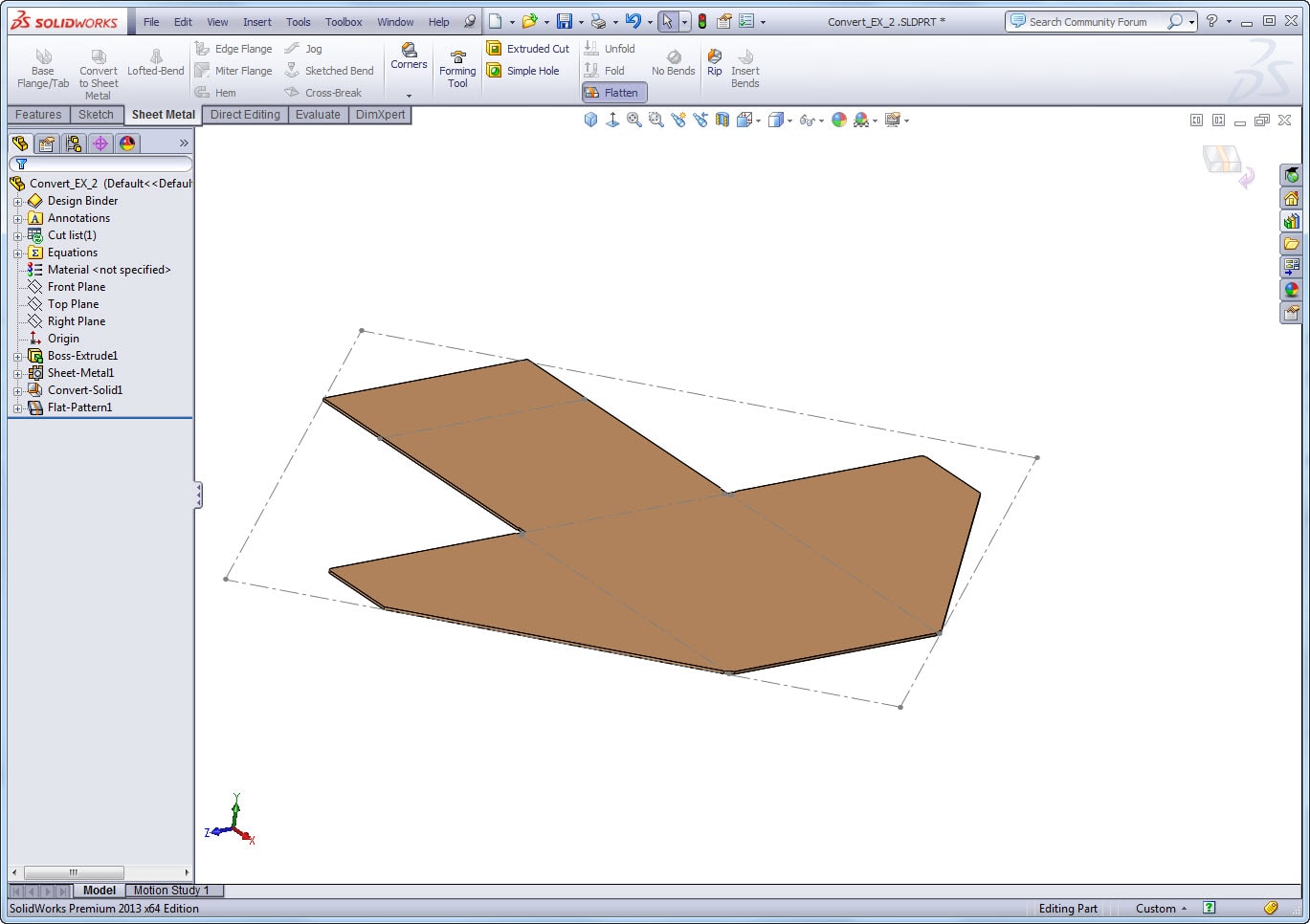Select the Edge Flange tool
The width and height of the screenshot is (1310, 924).
[233, 48]
